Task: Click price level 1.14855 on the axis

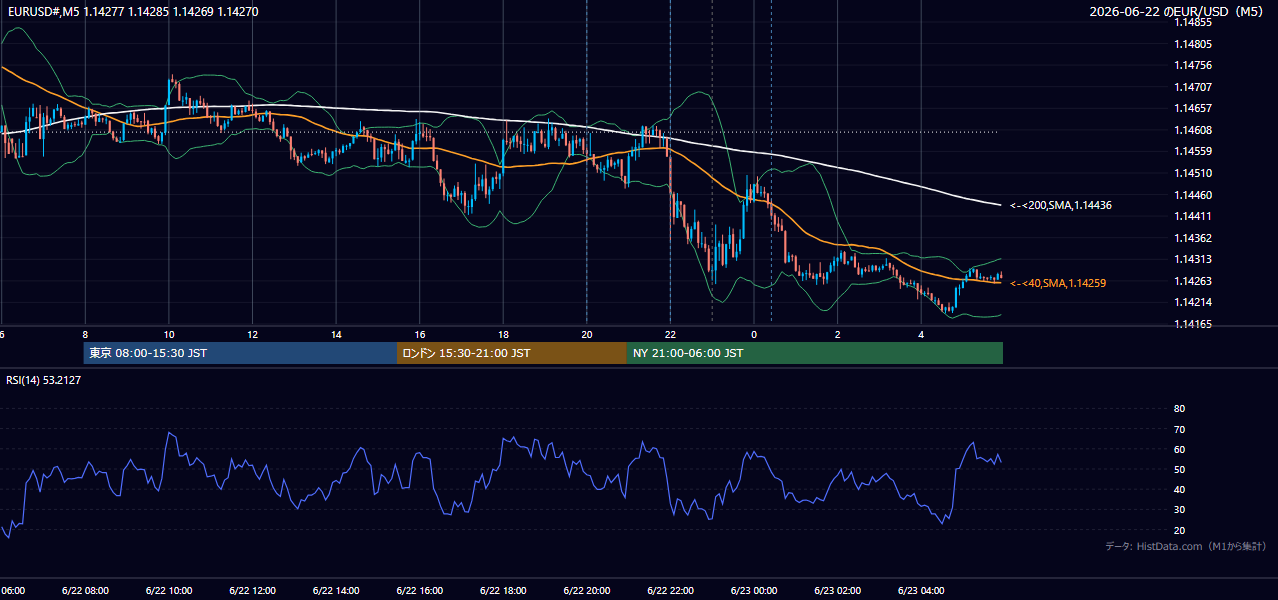Action: pos(1192,22)
